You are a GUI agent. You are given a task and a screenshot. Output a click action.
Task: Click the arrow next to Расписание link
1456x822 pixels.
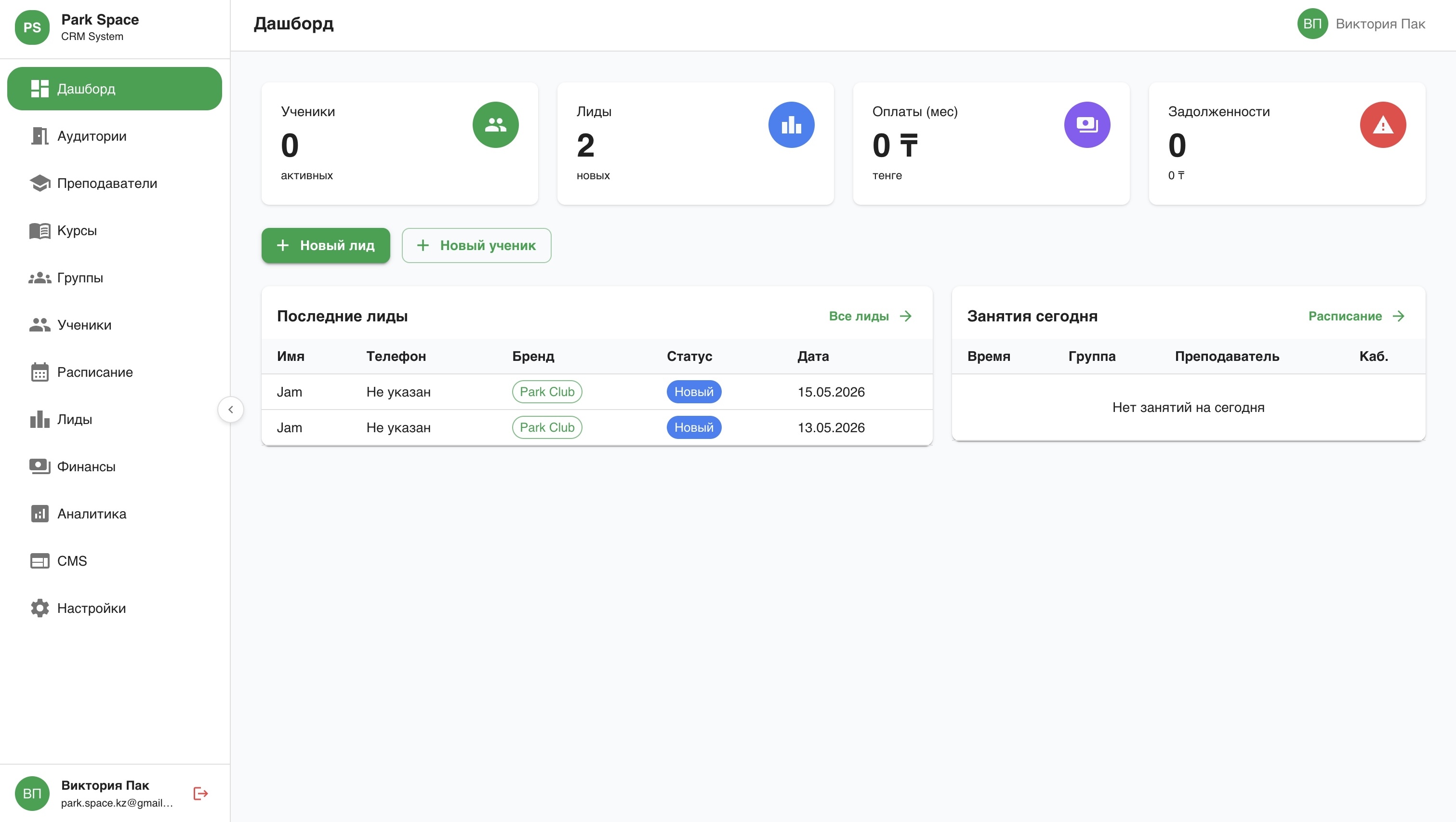coord(1398,316)
